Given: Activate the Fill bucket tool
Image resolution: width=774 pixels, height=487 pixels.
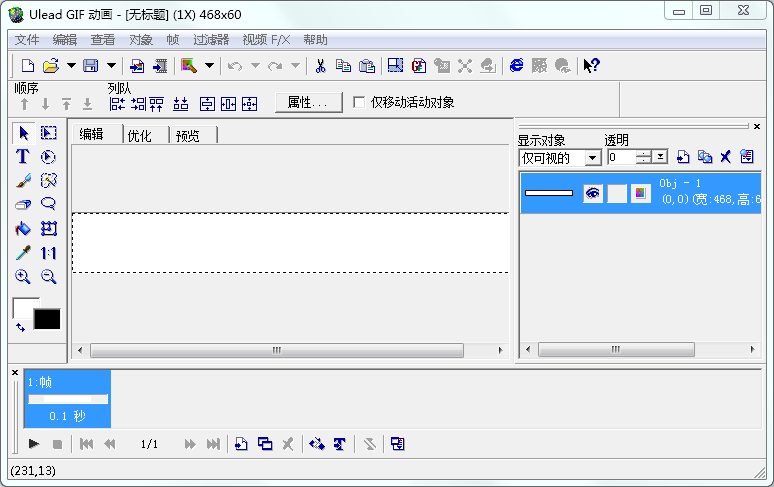Looking at the screenshot, I should coord(22,229).
